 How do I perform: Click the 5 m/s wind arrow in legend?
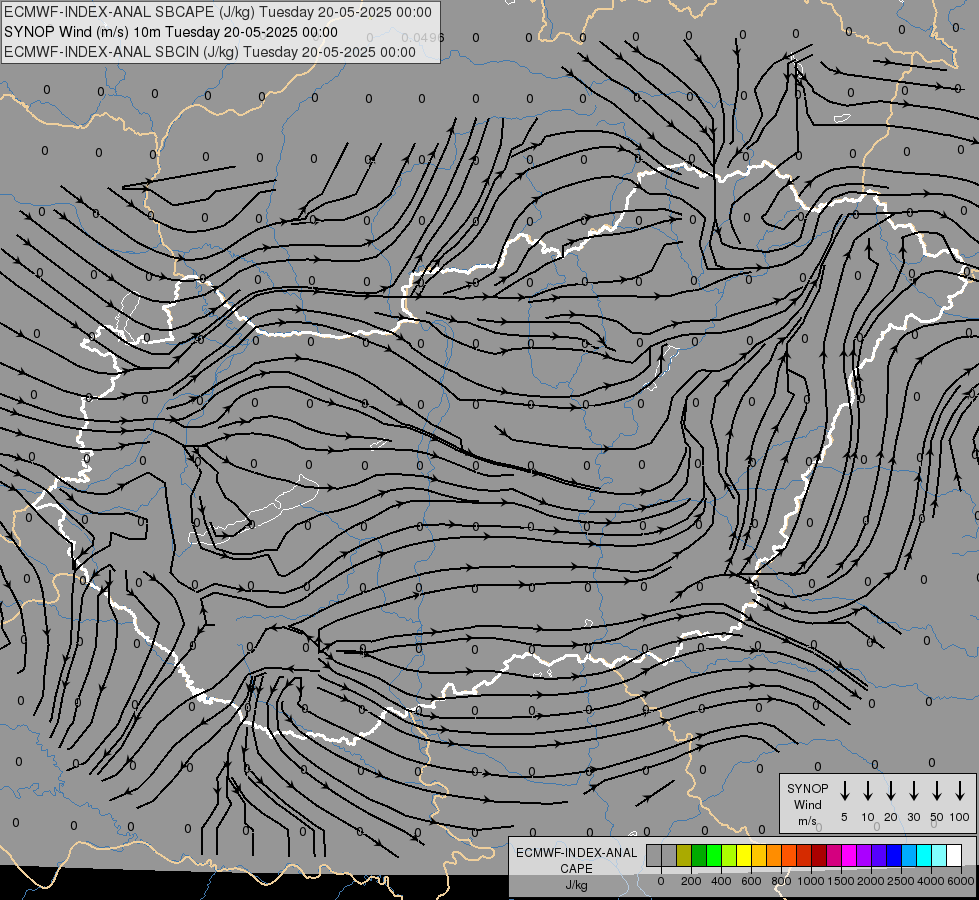(844, 790)
